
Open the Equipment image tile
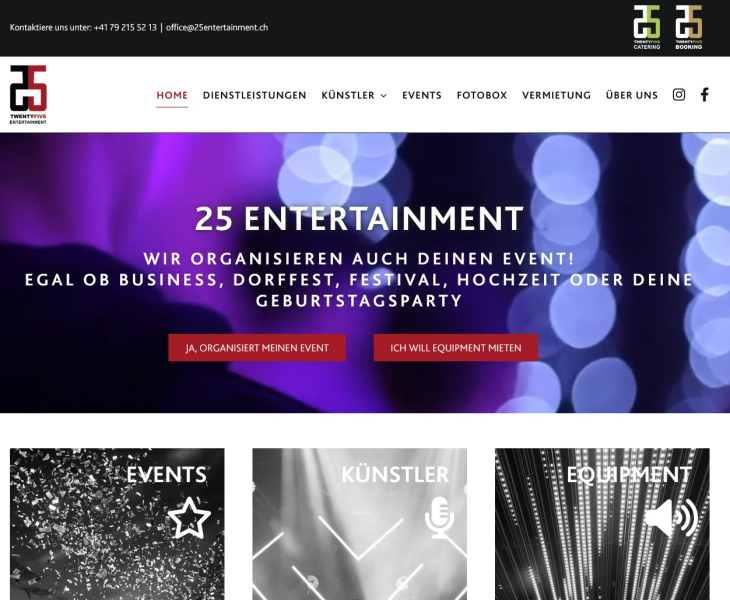point(602,524)
